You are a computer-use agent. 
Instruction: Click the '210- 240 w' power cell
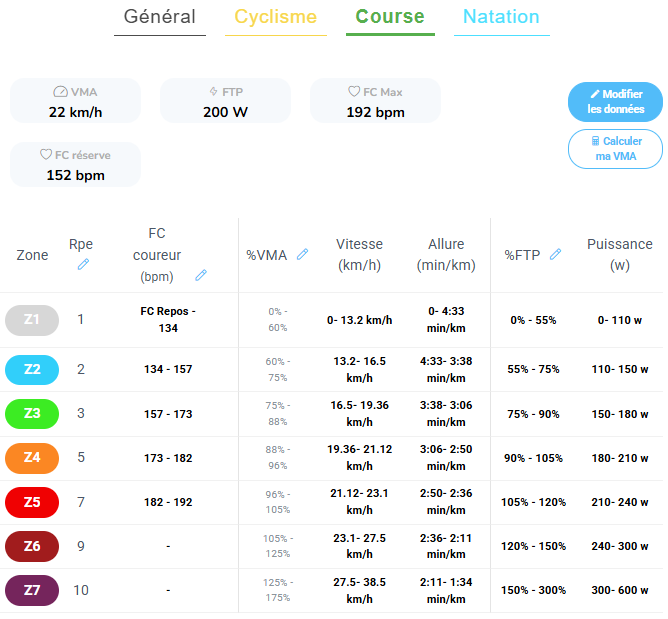coord(620,502)
